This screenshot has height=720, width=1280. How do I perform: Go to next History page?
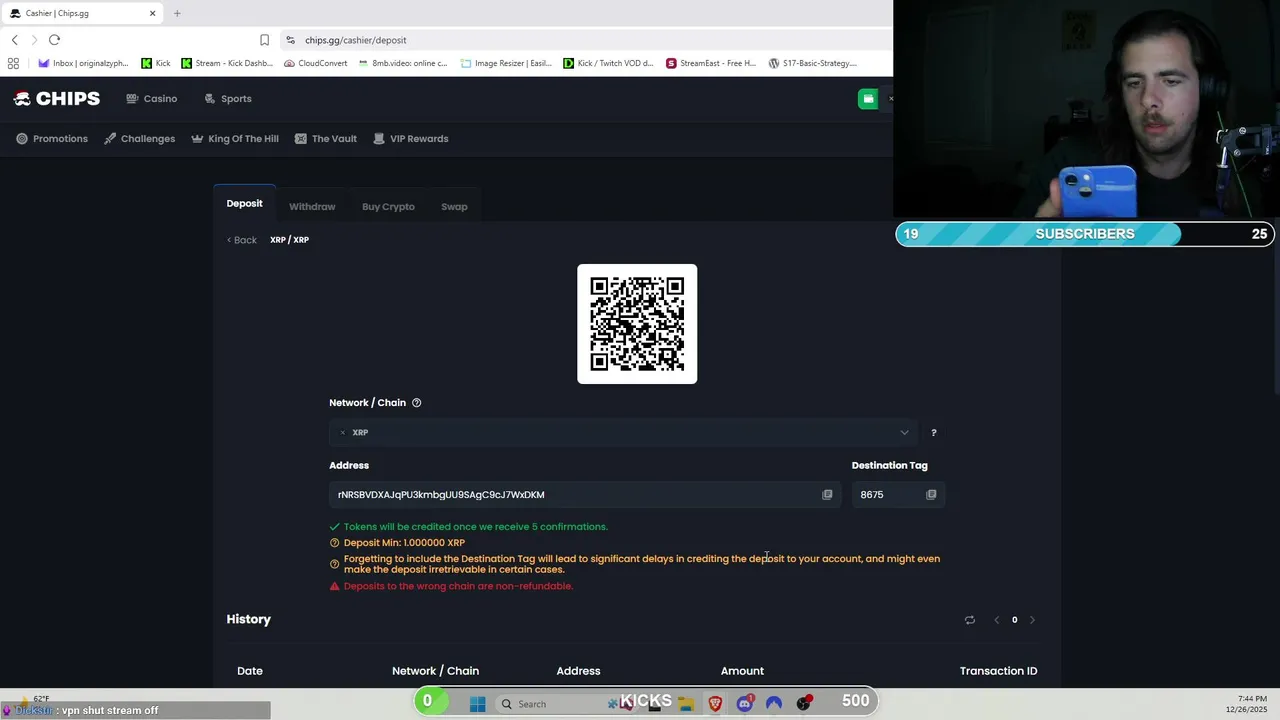1032,620
